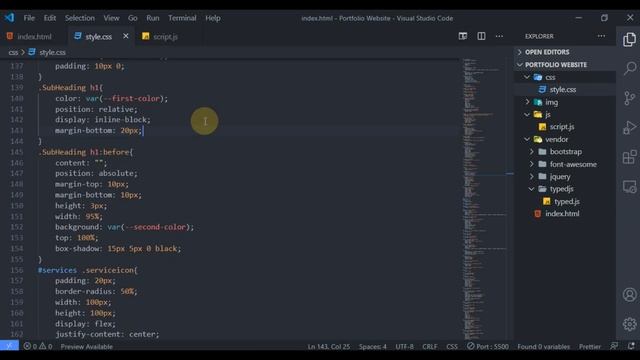The height and width of the screenshot is (360, 640).
Task: Click Preview Available in status bar
Action: pos(87,347)
